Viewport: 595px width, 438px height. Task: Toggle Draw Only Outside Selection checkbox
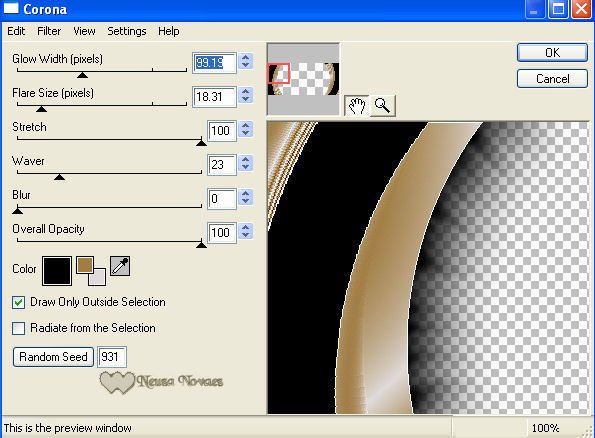click(x=19, y=303)
